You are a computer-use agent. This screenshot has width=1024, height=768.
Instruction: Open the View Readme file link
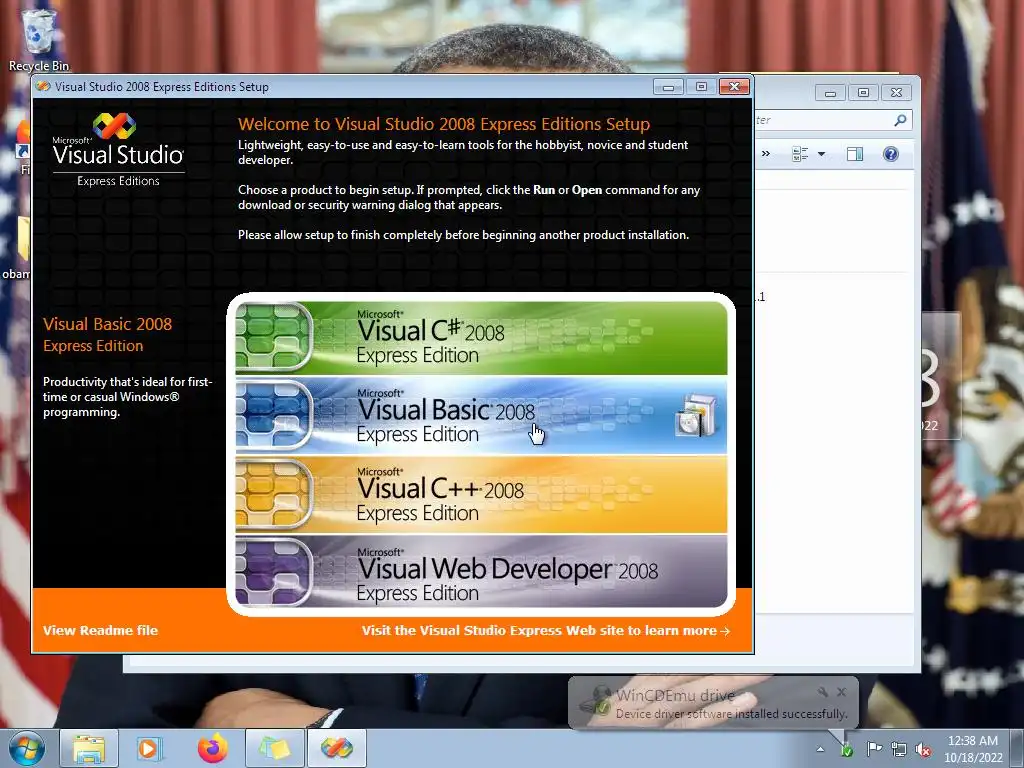point(101,630)
